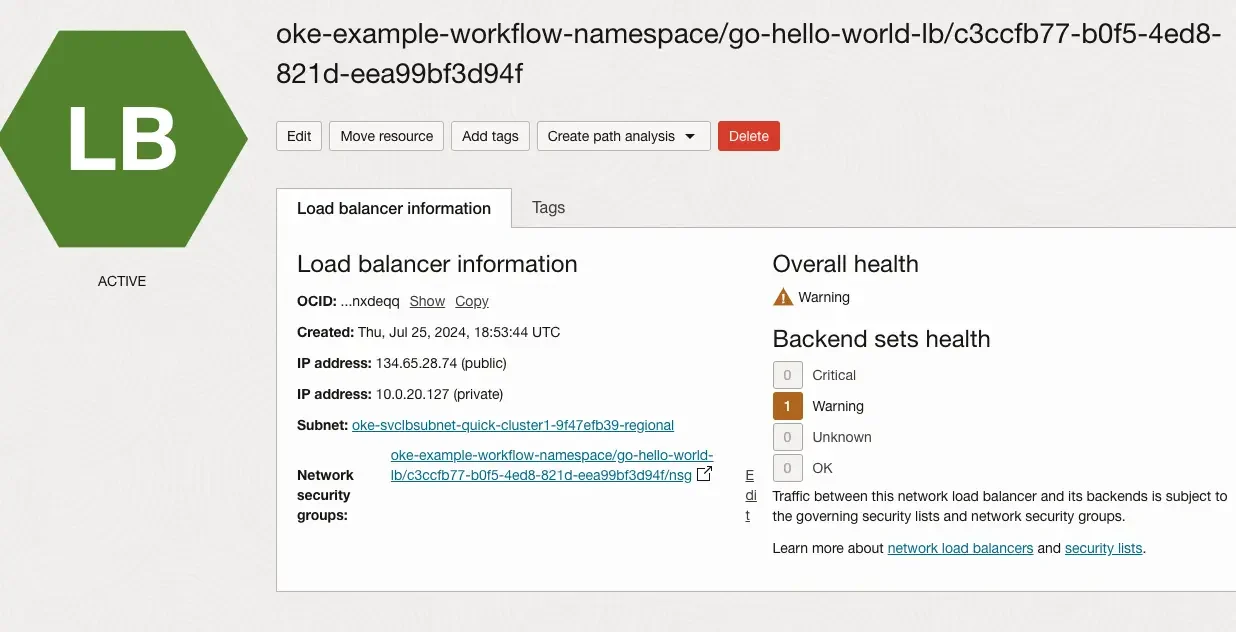Viewport: 1236px width, 632px height.
Task: Switch to the Load balancer information tab
Action: 394,208
